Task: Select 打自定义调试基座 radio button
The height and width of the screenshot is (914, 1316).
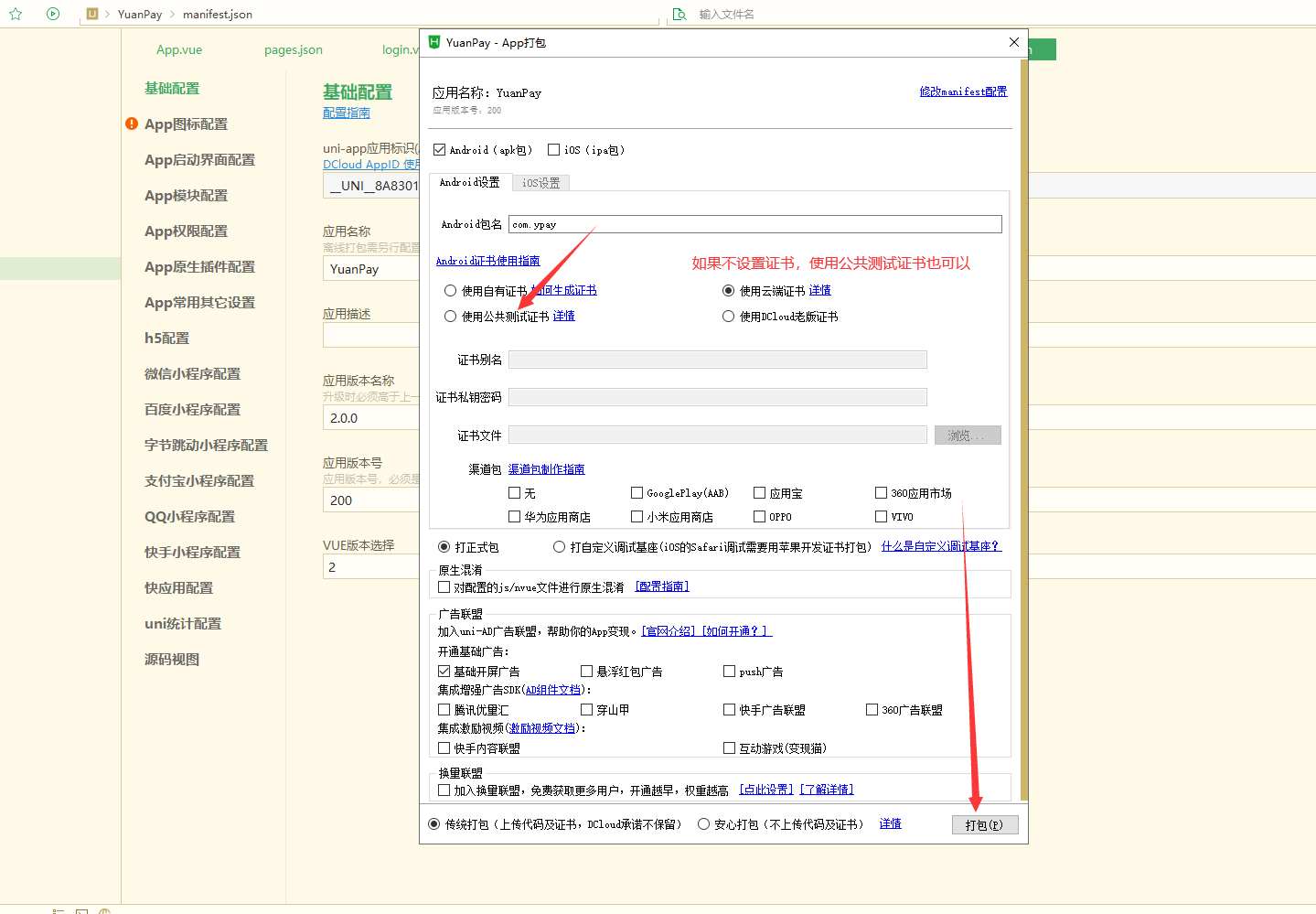Action: [559, 547]
